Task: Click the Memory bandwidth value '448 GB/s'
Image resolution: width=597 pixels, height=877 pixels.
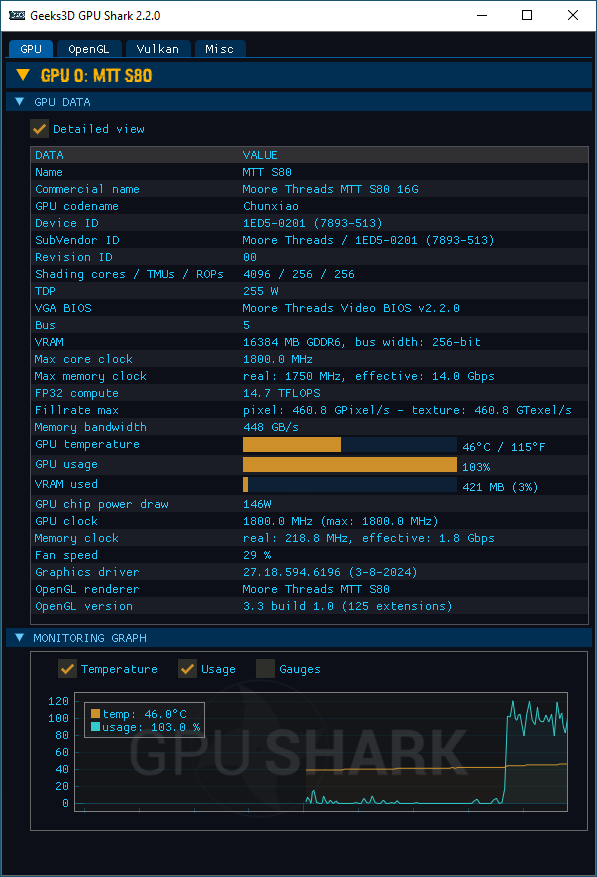Action: 271,427
